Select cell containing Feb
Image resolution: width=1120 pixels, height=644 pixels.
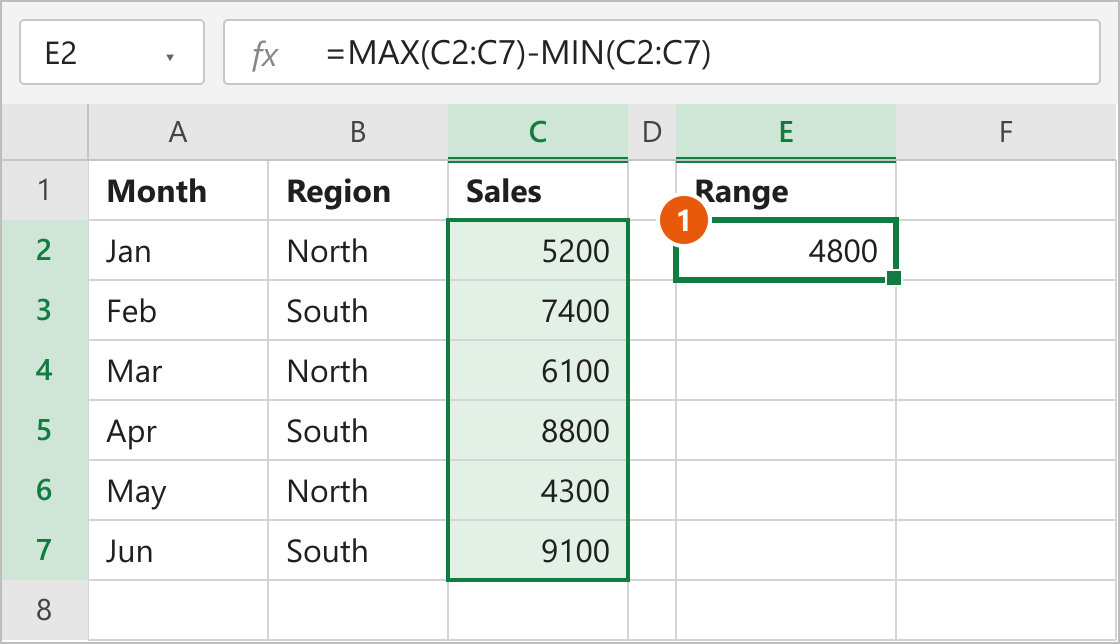(178, 311)
